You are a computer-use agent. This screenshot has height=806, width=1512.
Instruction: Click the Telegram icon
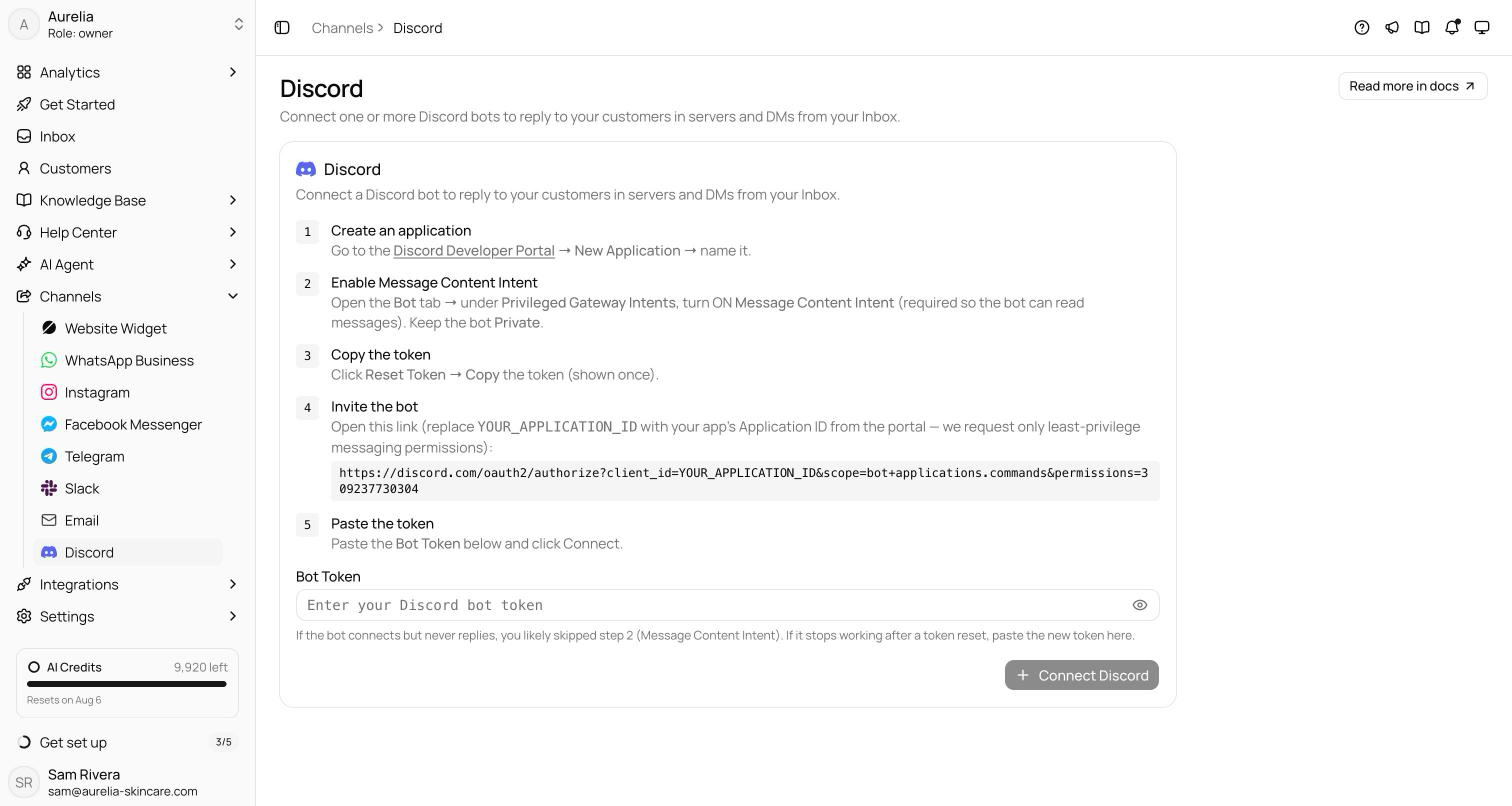[49, 456]
